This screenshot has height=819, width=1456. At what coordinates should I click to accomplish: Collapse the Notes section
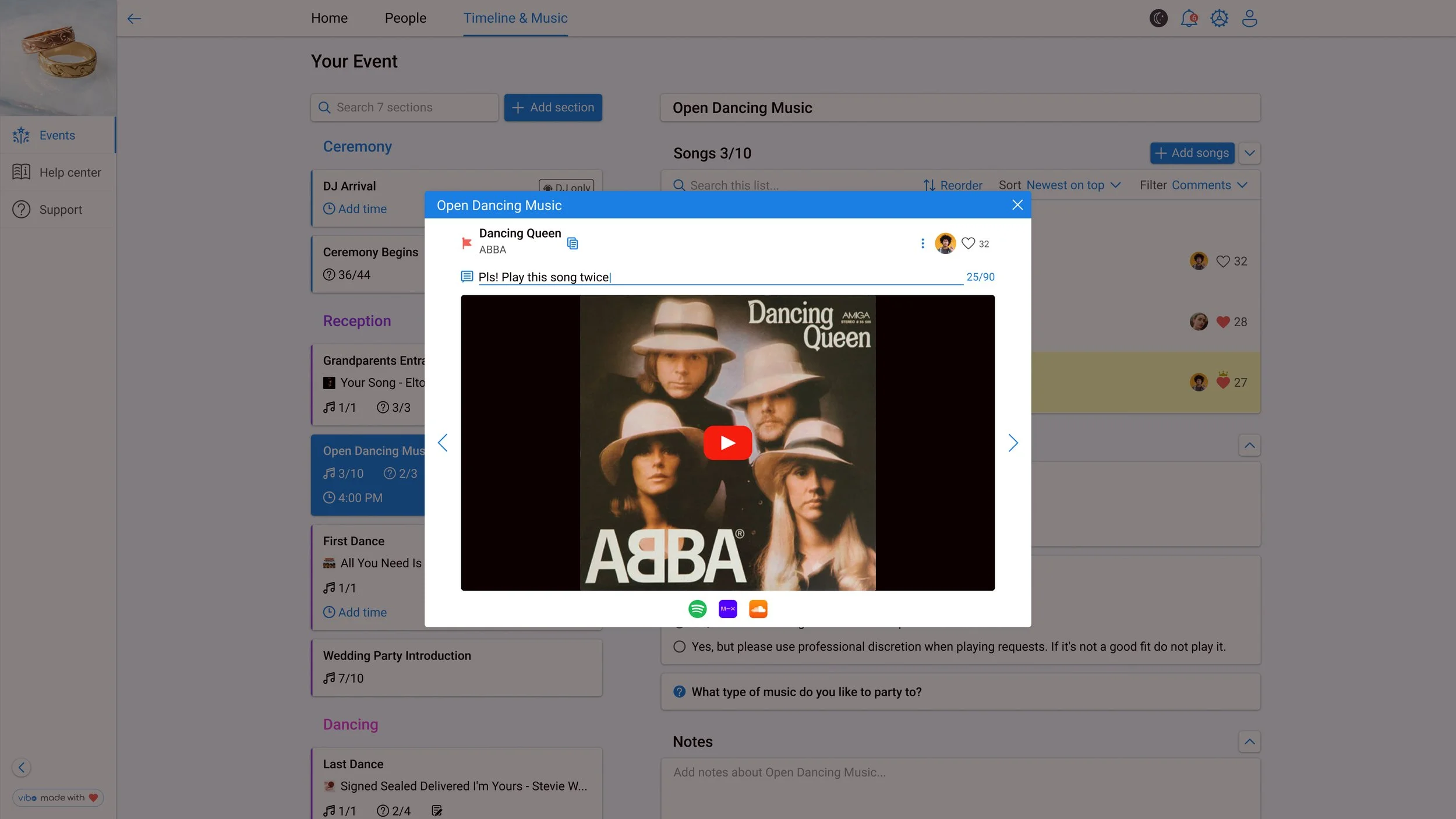[1249, 742]
